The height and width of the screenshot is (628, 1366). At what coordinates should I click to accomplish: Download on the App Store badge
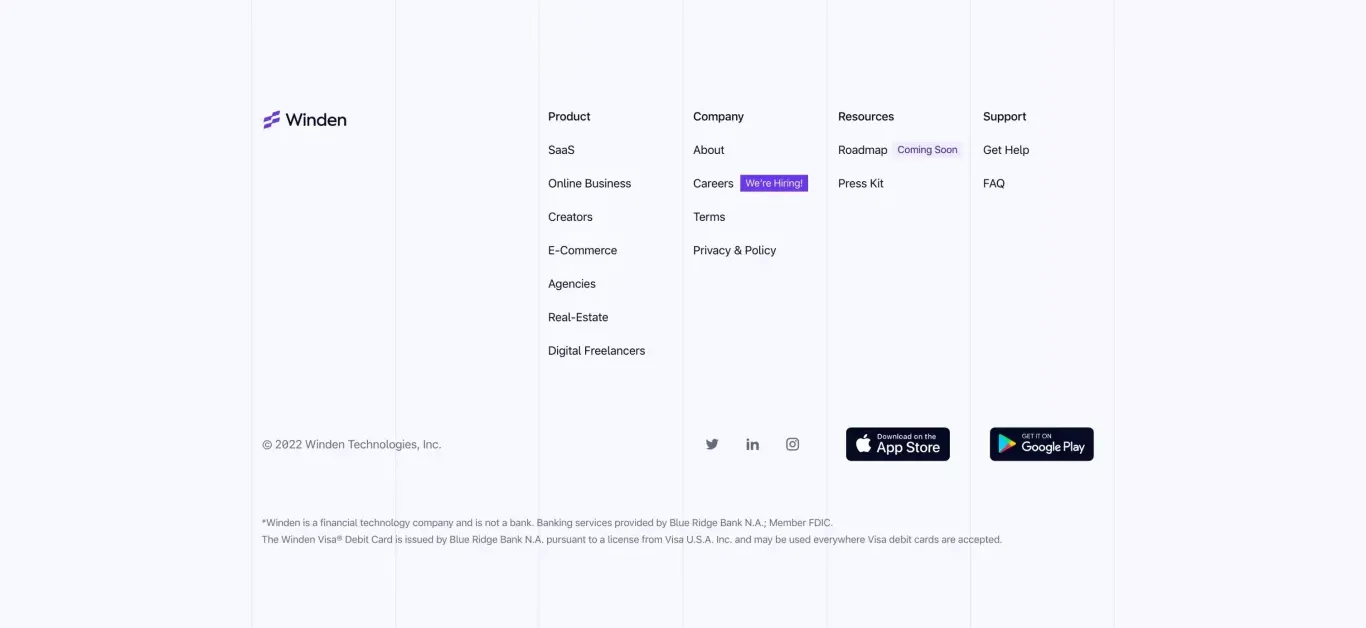tap(898, 444)
